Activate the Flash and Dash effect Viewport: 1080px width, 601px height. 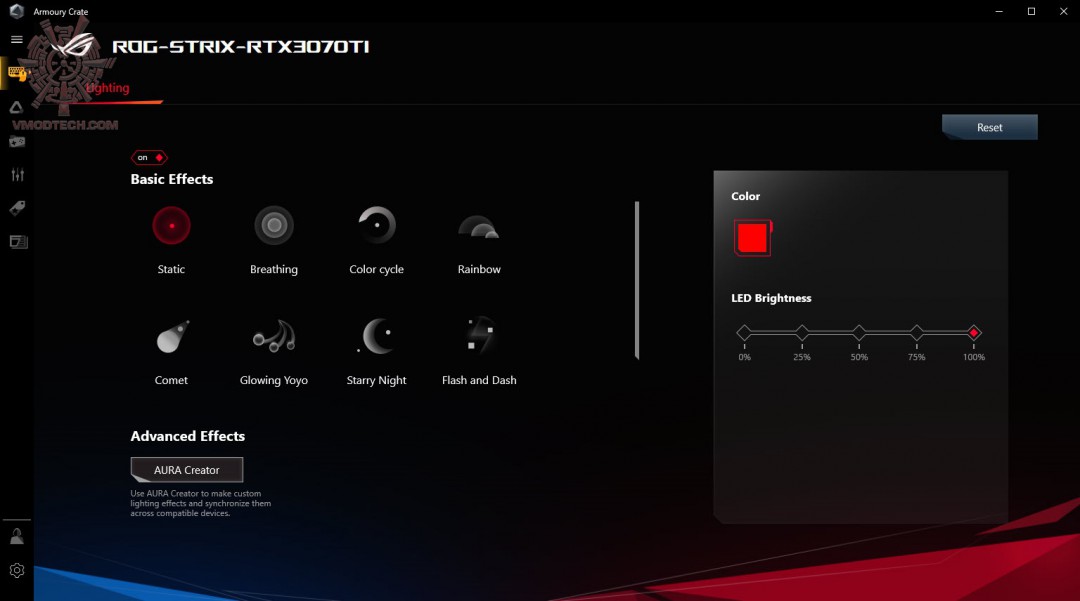pos(479,337)
